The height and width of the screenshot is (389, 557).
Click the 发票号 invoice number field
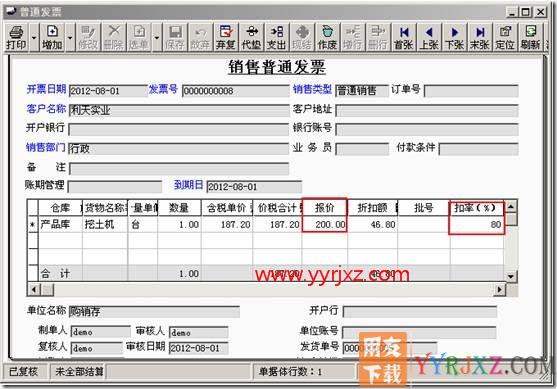(236, 91)
